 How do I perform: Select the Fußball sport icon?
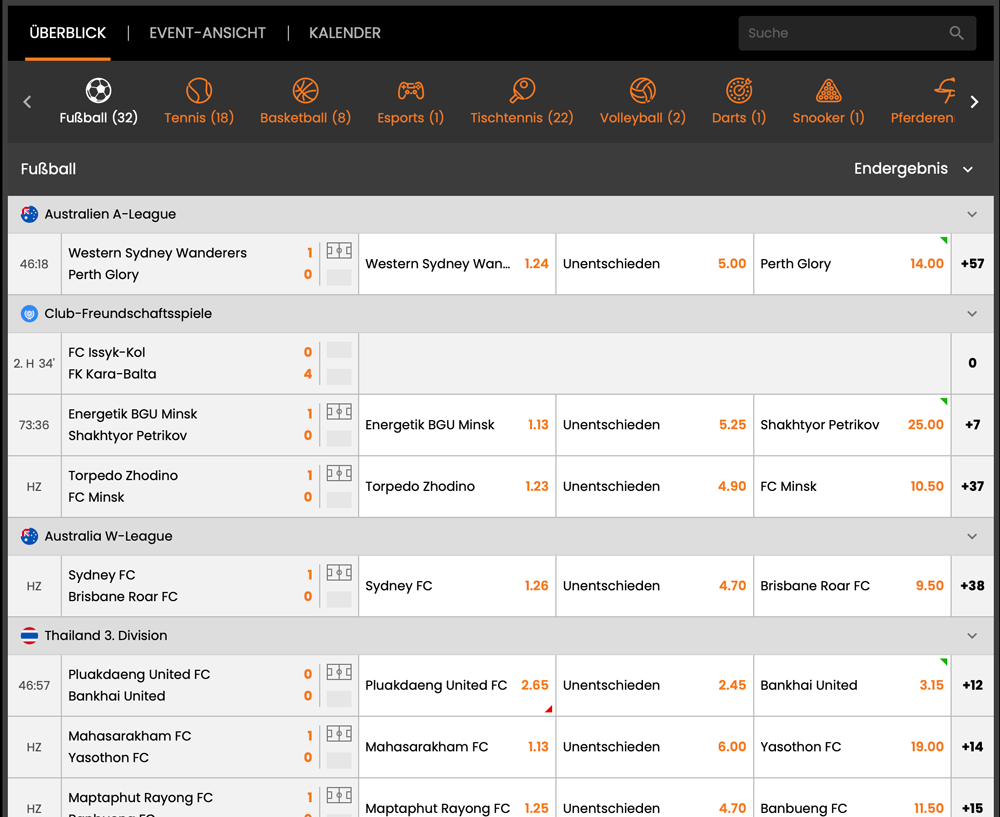(x=98, y=91)
